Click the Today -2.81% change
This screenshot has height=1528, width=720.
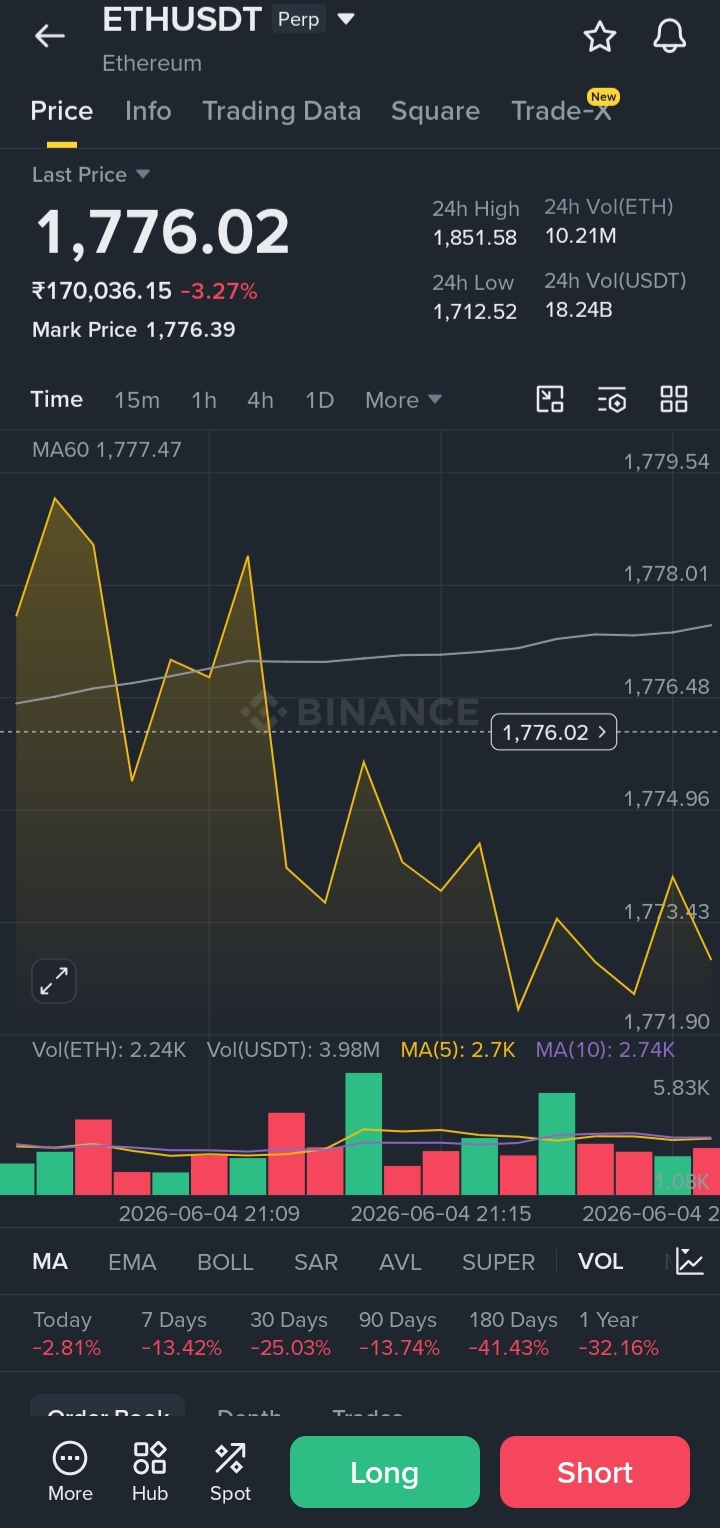pyautogui.click(x=66, y=1334)
